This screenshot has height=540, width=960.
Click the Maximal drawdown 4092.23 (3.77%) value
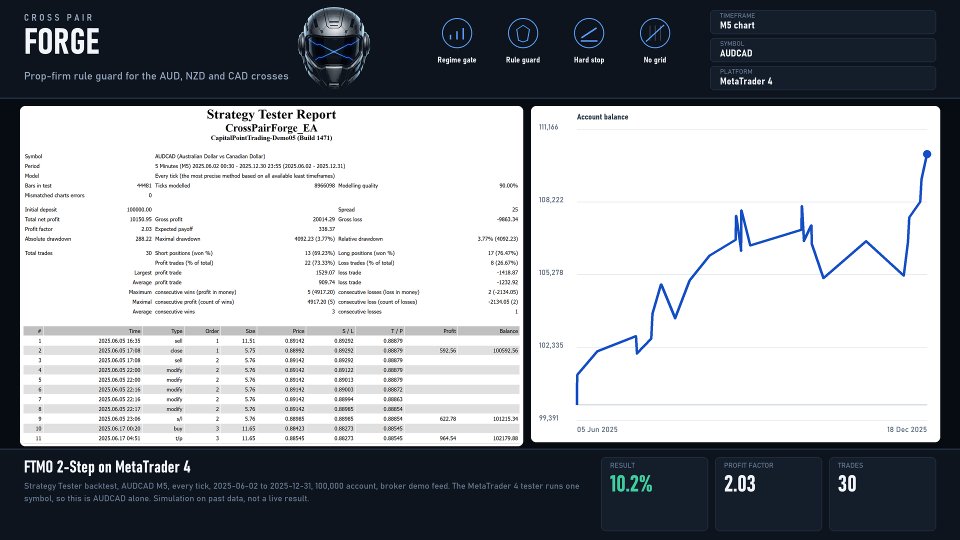click(315, 239)
